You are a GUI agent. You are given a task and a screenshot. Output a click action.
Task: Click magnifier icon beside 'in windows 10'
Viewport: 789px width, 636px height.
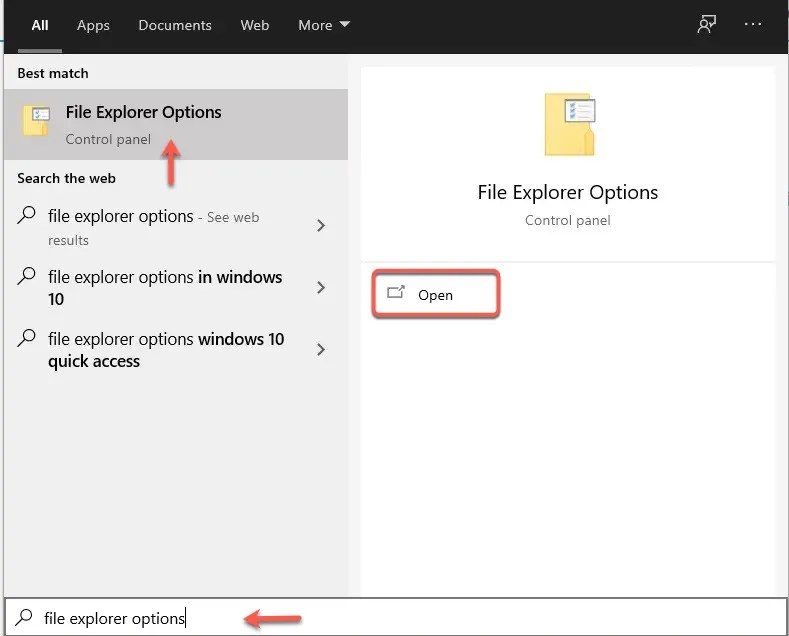(26, 276)
